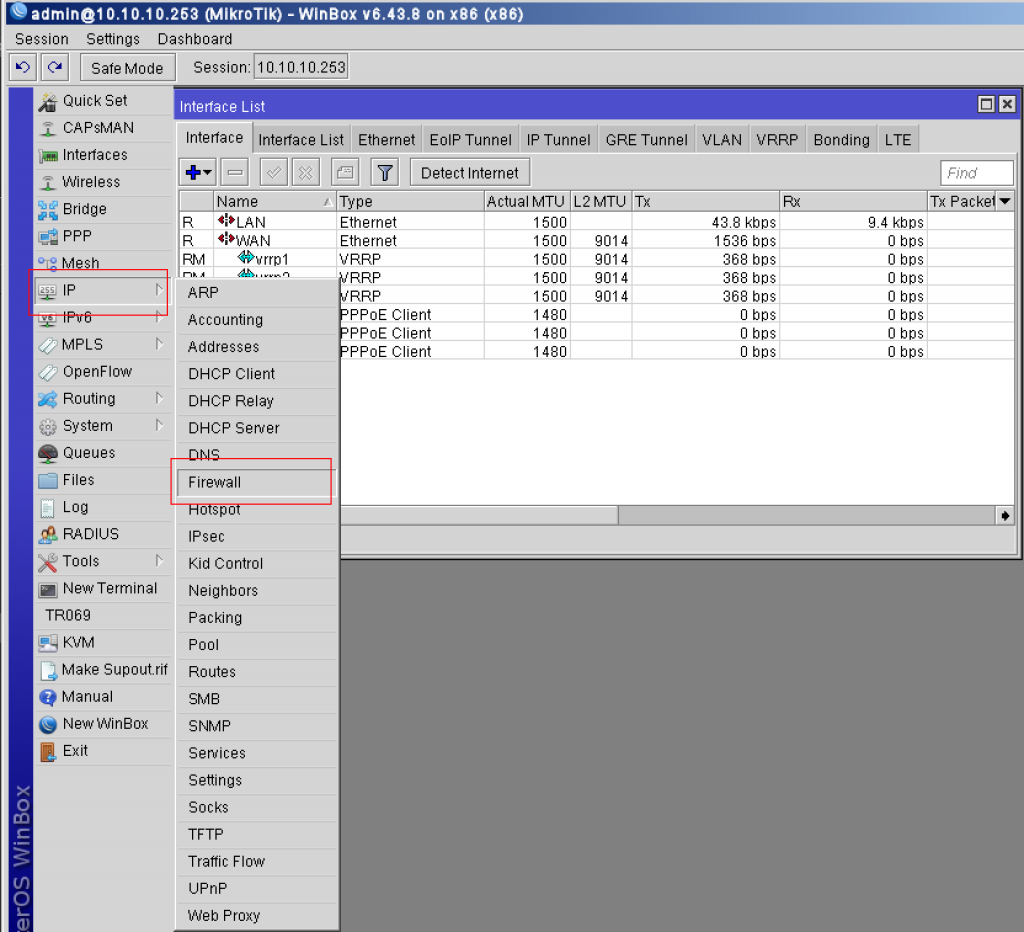Click the disable (X) toolbar button
Viewport: 1024px width, 932px height.
pyautogui.click(x=306, y=173)
